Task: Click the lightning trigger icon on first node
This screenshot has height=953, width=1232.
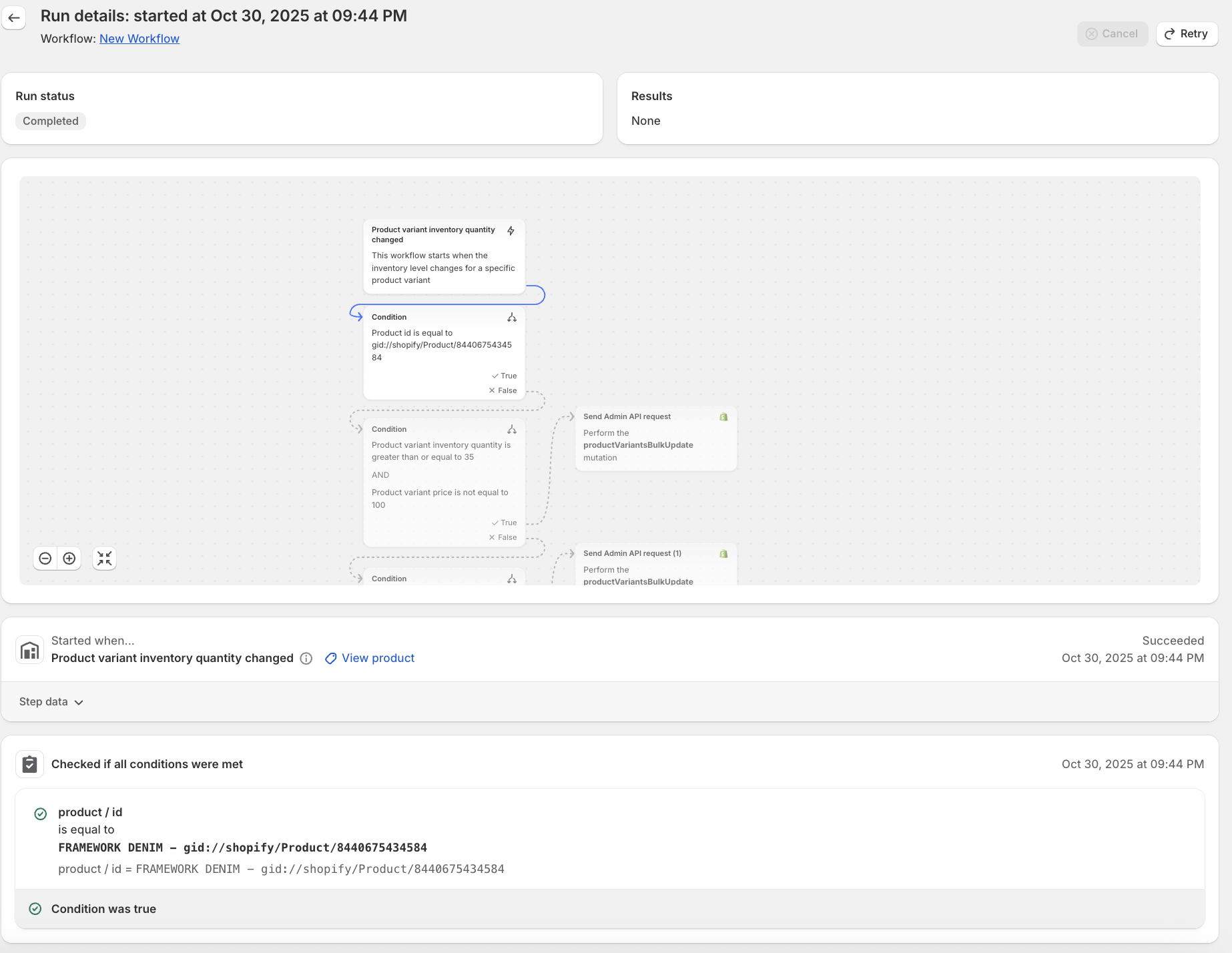Action: point(511,231)
